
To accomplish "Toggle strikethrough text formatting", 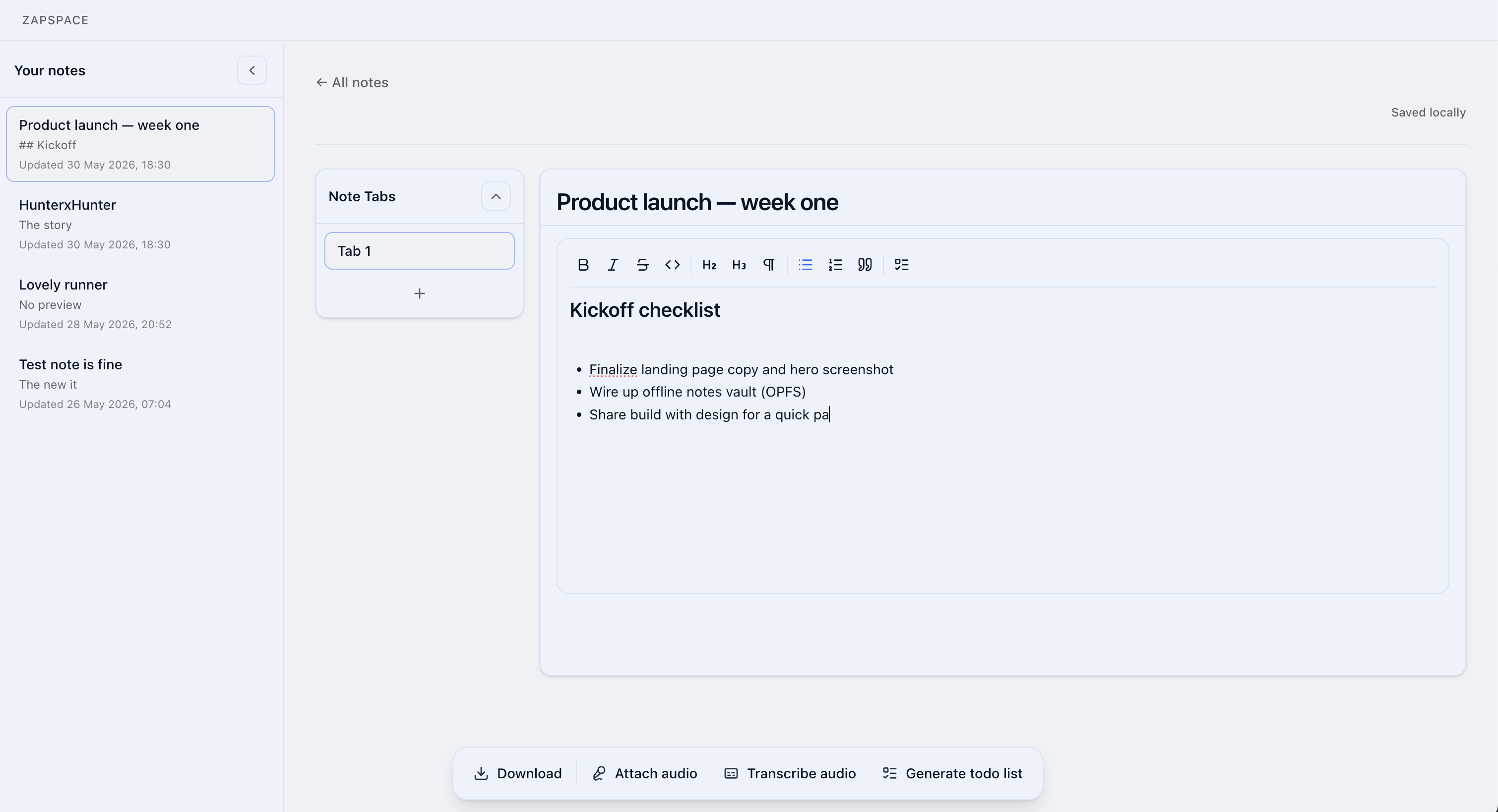I will click(642, 265).
